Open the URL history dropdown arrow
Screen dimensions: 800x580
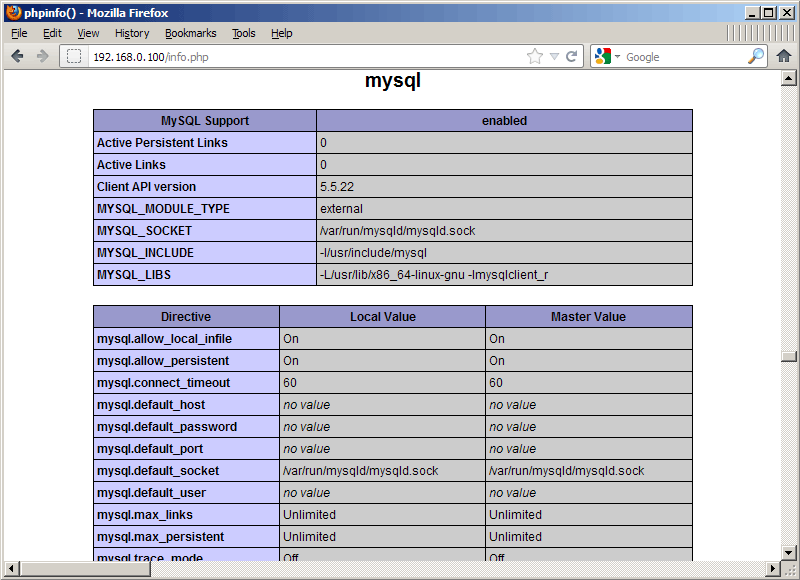point(555,56)
